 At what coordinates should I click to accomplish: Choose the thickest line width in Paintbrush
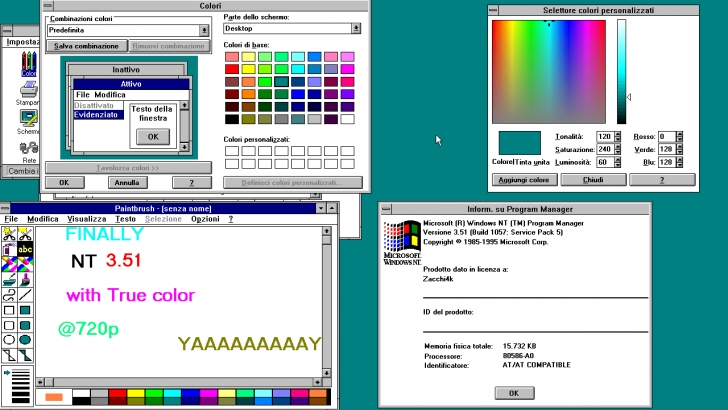click(20, 399)
